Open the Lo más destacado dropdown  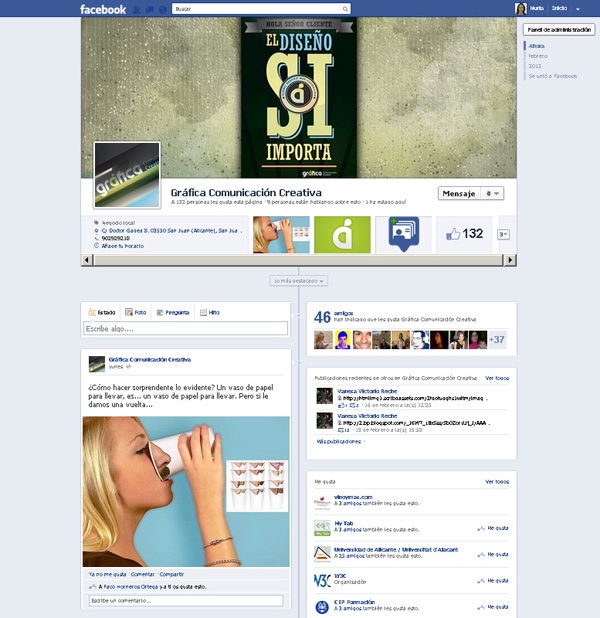[298, 281]
